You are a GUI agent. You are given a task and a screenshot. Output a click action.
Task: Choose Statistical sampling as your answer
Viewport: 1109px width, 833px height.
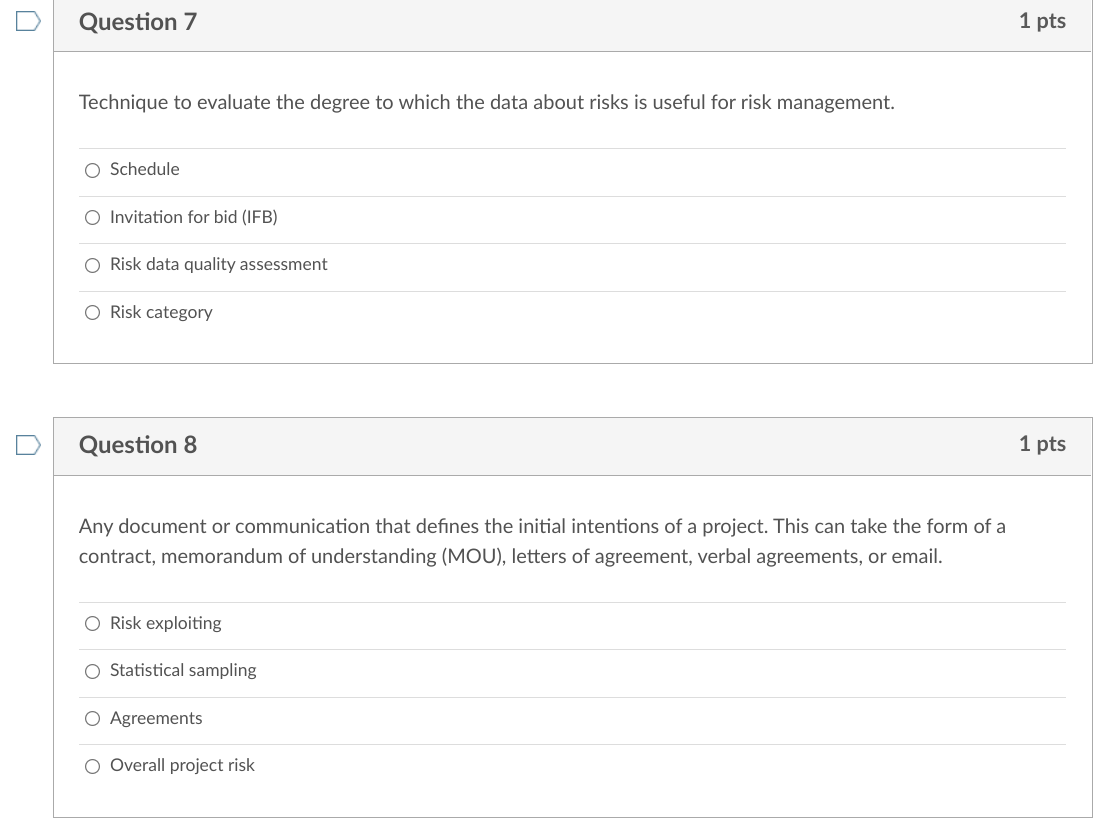tap(92, 671)
